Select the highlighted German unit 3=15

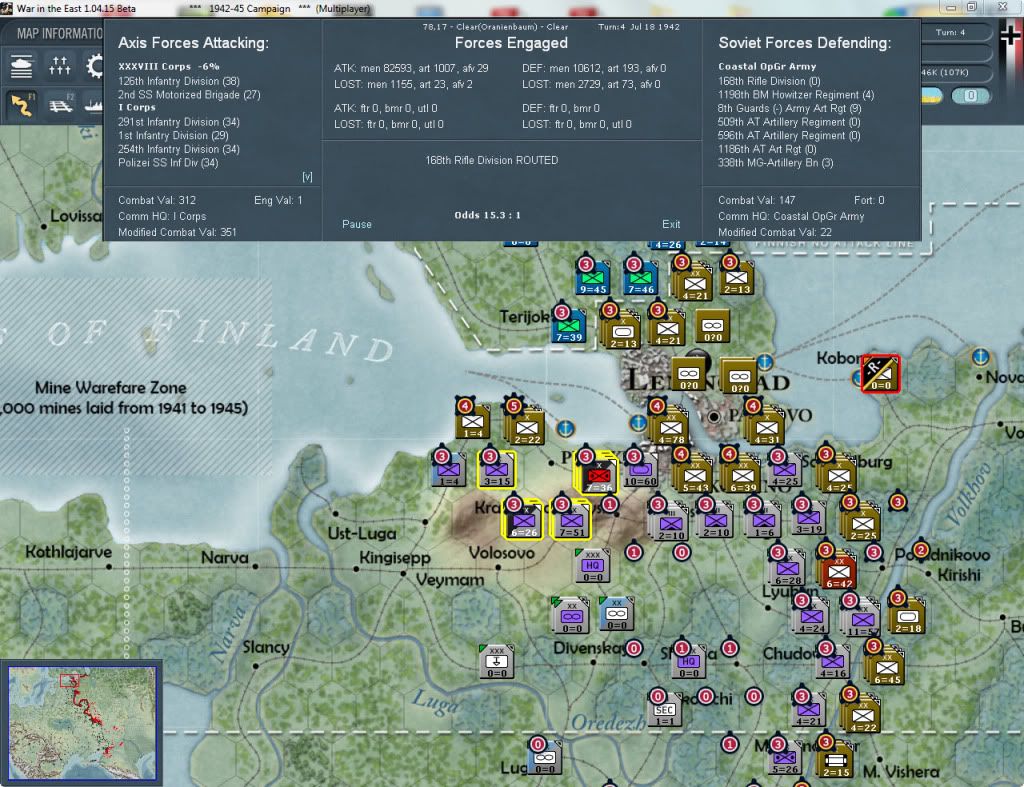coord(497,470)
